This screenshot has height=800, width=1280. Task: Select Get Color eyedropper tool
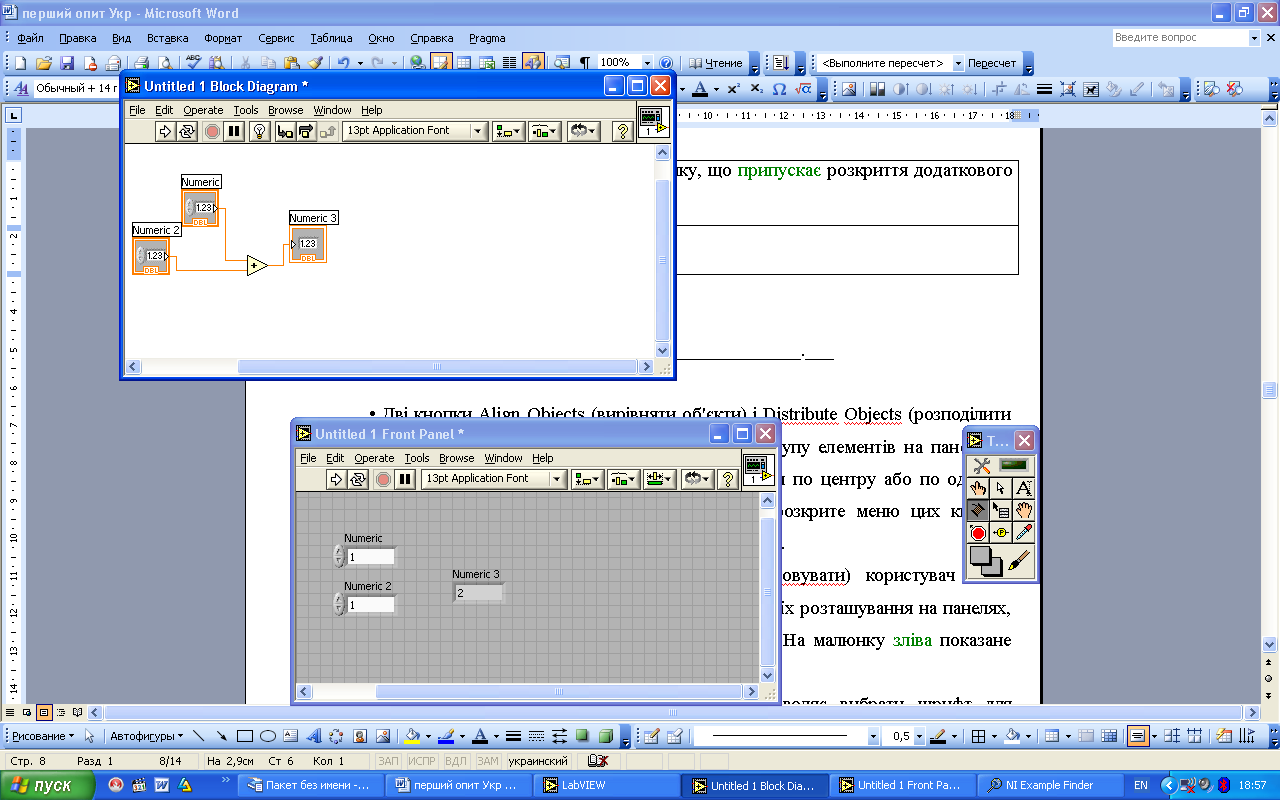(x=1024, y=533)
